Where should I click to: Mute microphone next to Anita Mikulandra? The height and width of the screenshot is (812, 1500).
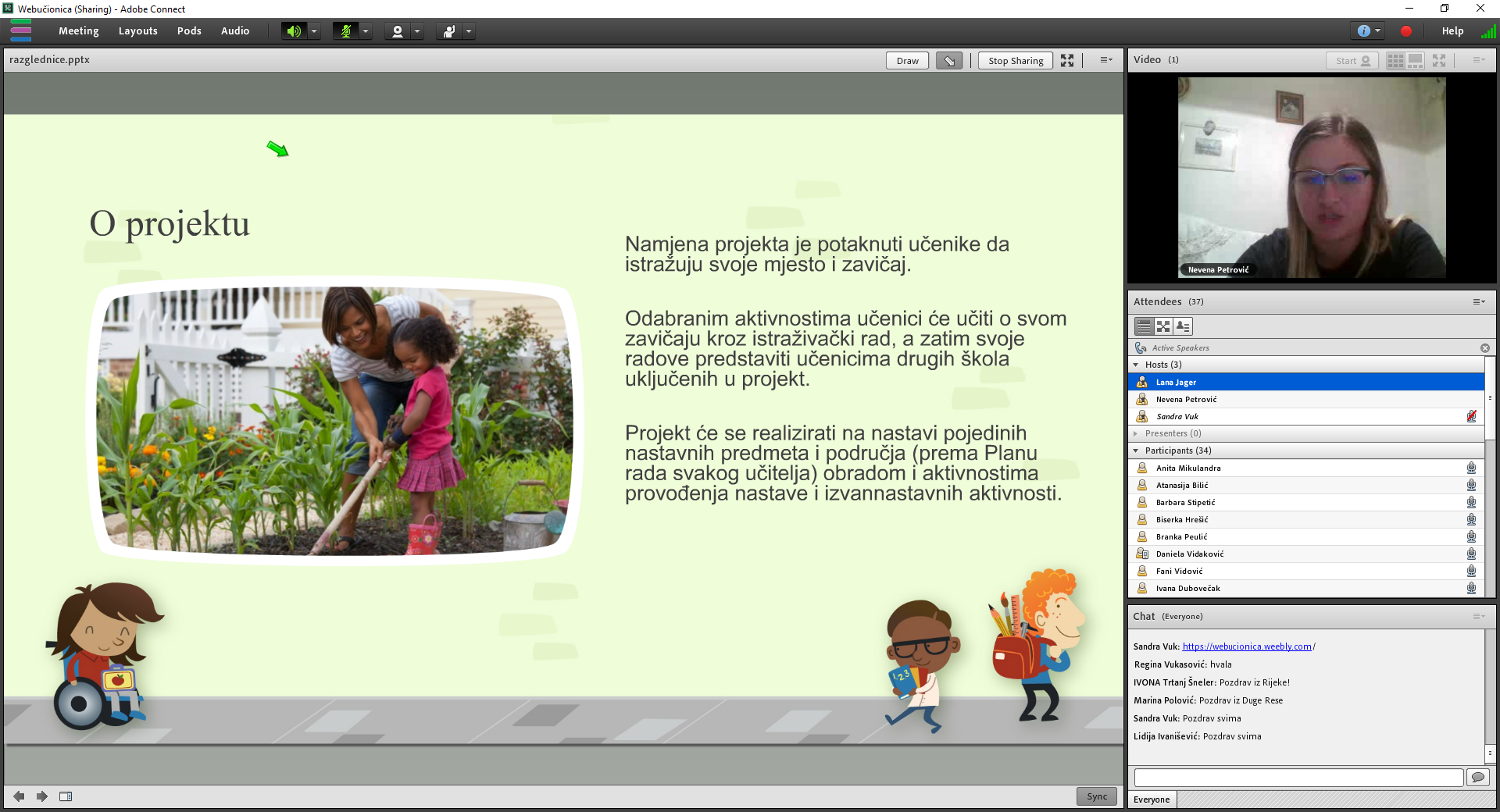click(1472, 468)
